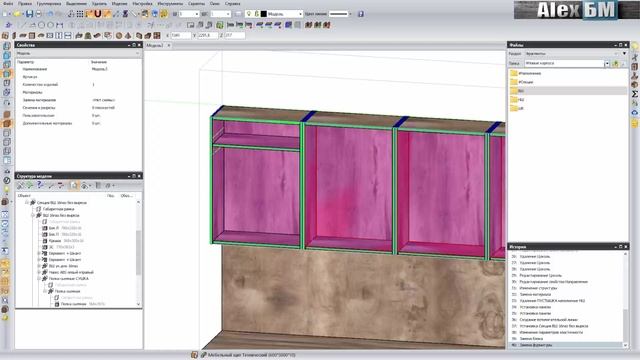Image resolution: width=640 pixels, height=360 pixels.
Task: Collapse the Секция ВШ 3Этаж без вырезов node
Action: tap(27, 202)
